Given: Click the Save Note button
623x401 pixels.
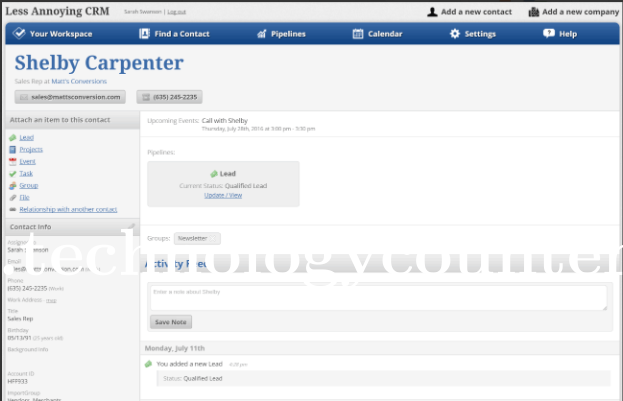Looking at the screenshot, I should click(171, 322).
